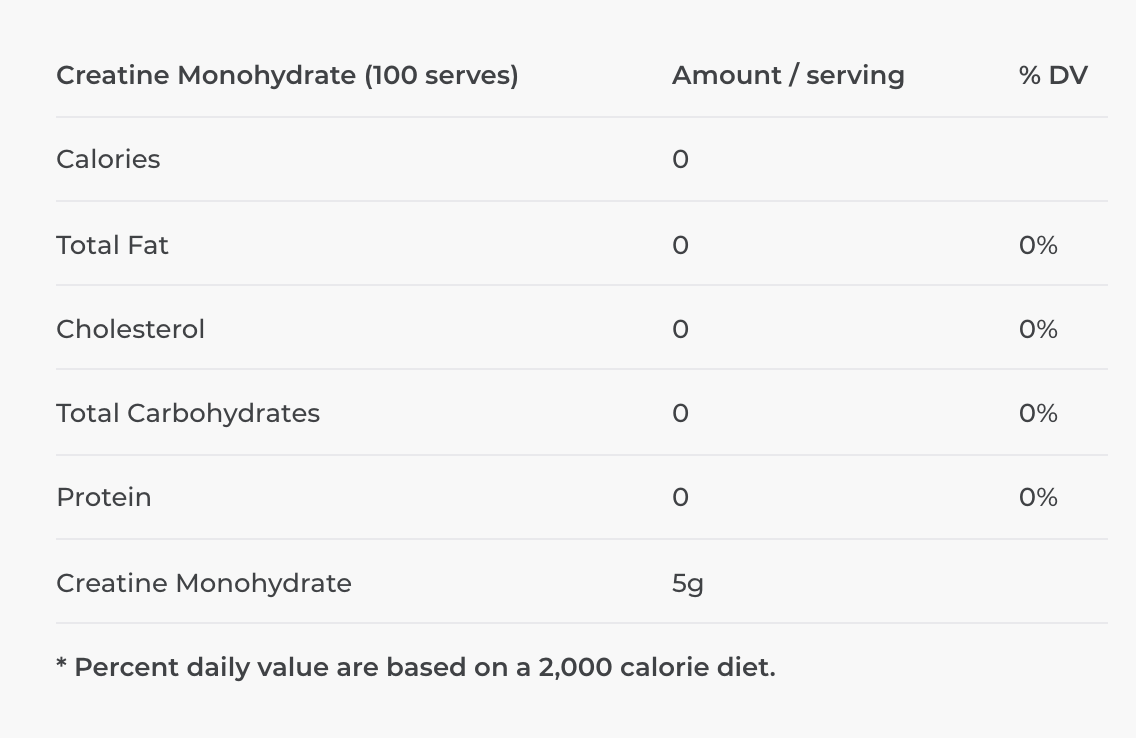
Task: Select the Calories row label
Action: point(108,159)
